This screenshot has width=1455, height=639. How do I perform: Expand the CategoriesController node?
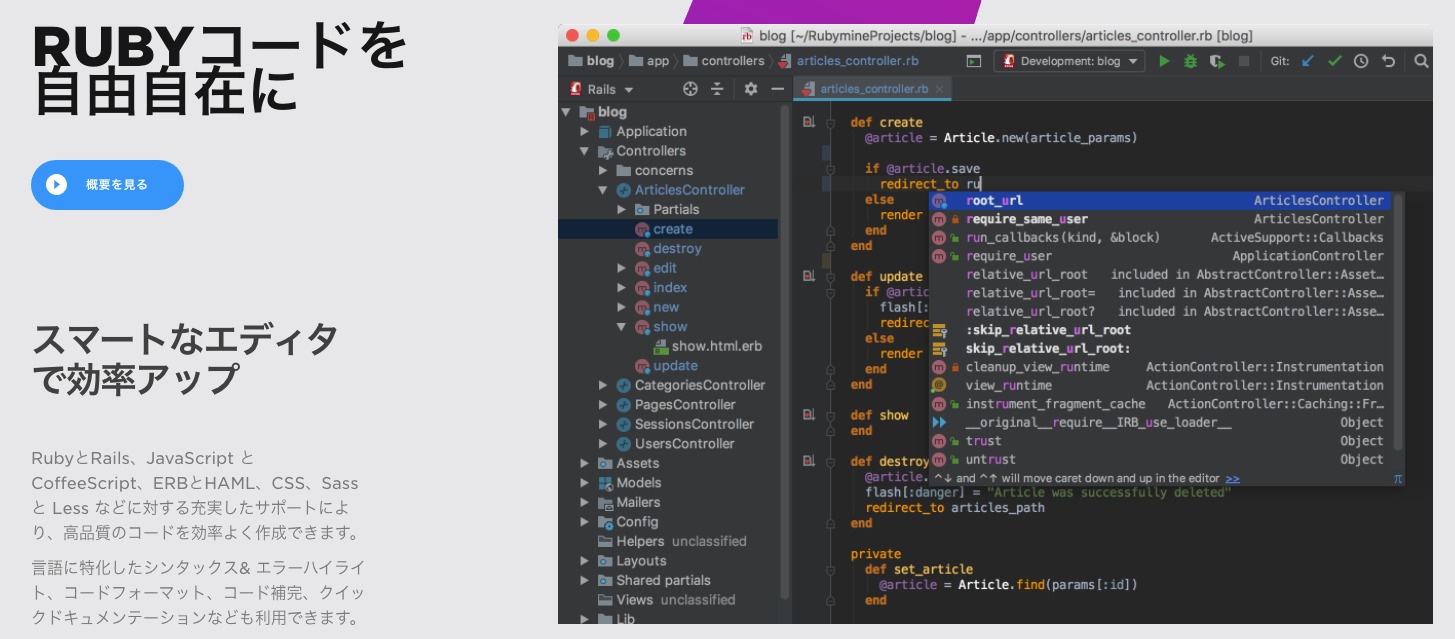[x=603, y=385]
